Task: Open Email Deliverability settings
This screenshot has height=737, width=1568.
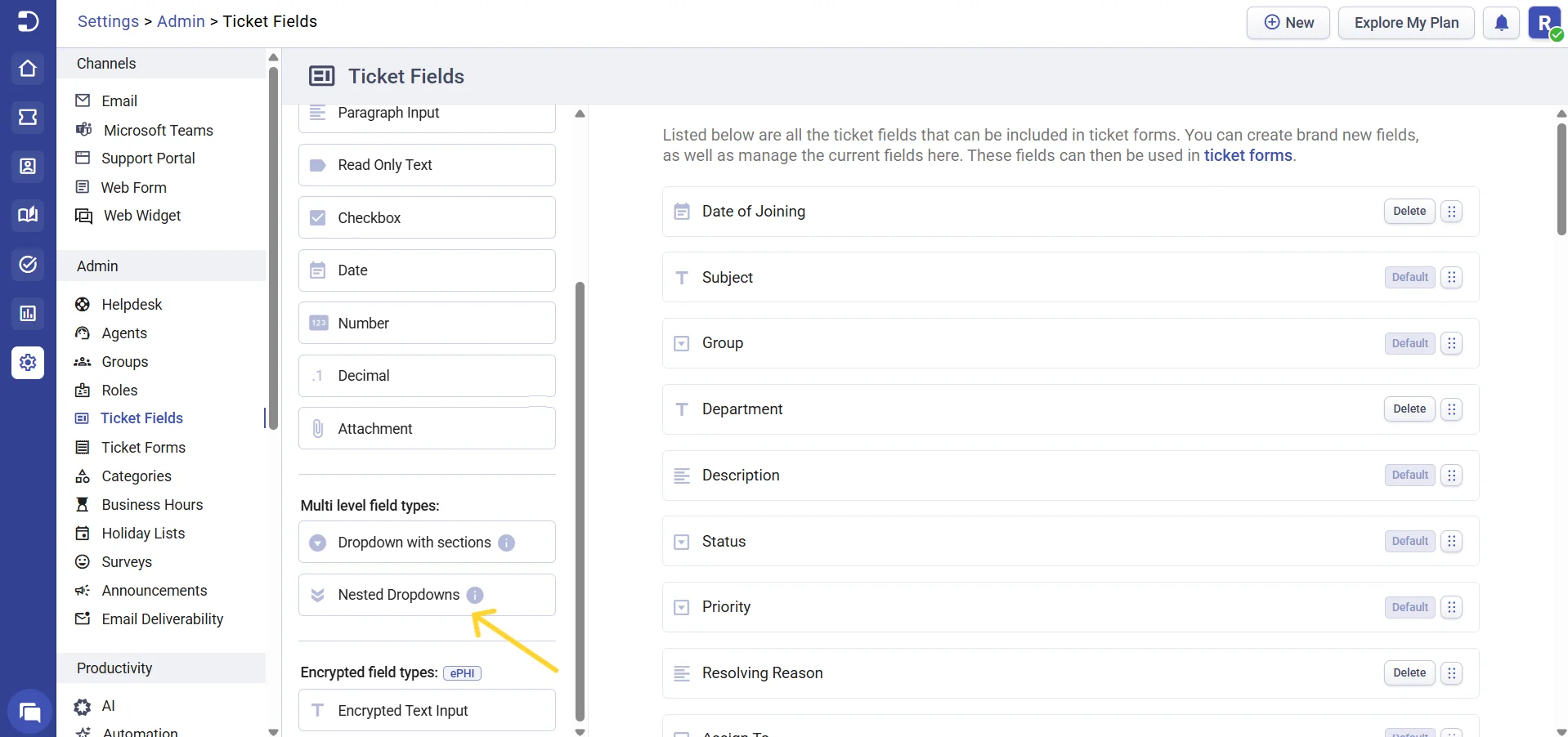Action: (x=162, y=619)
